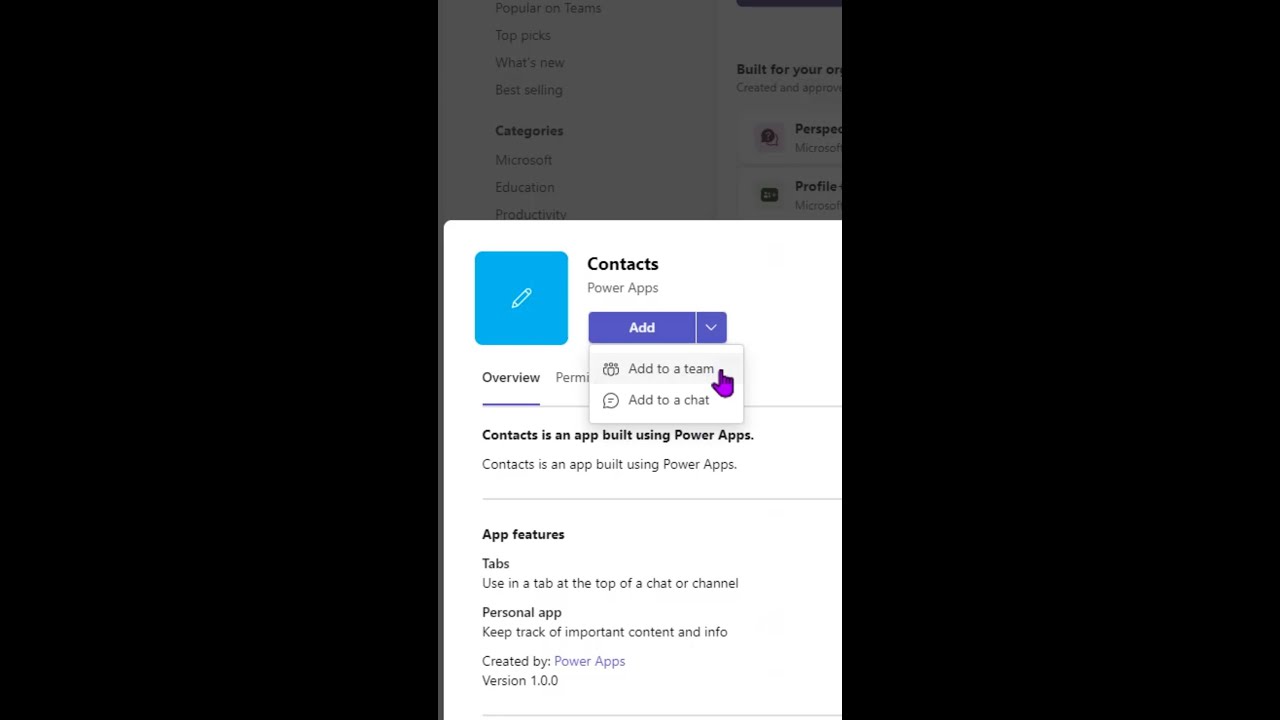This screenshot has height=720, width=1280.
Task: Open the Permissions tab
Action: (x=573, y=377)
